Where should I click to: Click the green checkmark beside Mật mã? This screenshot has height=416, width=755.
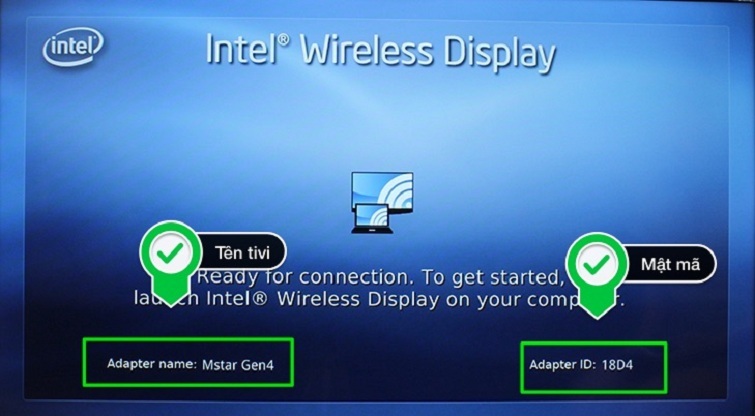coord(597,264)
